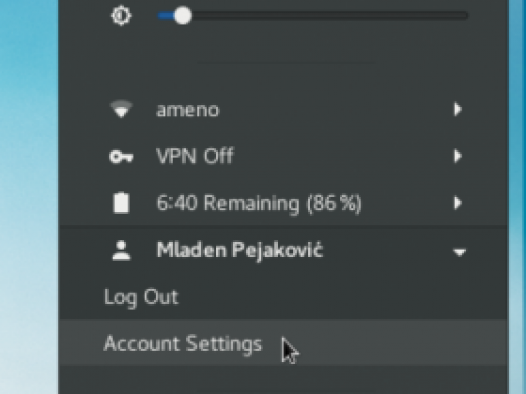The width and height of the screenshot is (526, 394).
Task: Expand the VPN Off submenu arrow
Action: click(x=458, y=156)
